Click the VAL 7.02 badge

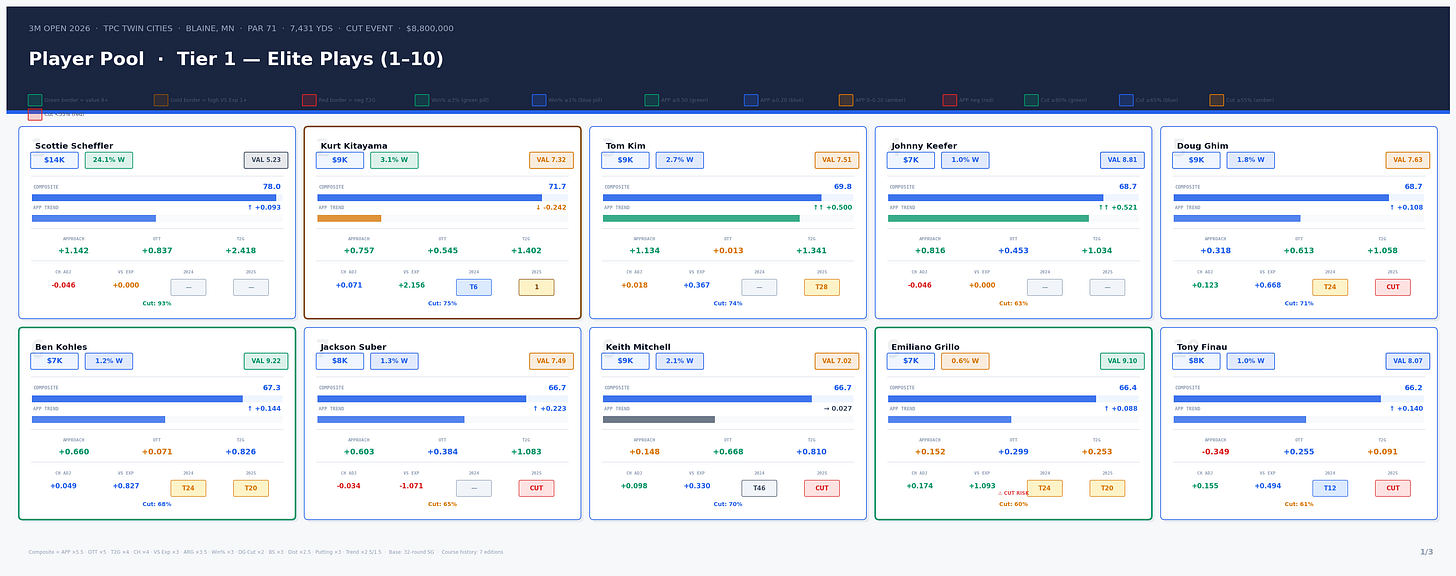(x=837, y=361)
